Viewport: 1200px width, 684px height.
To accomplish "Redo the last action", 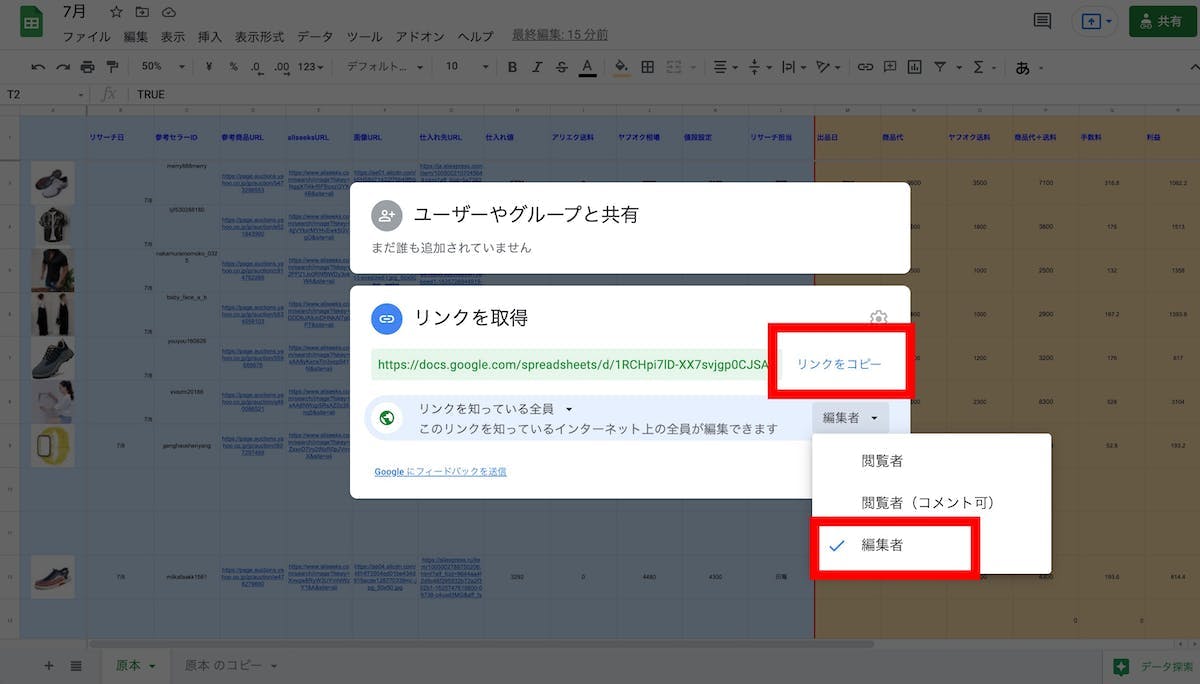I will tap(62, 67).
